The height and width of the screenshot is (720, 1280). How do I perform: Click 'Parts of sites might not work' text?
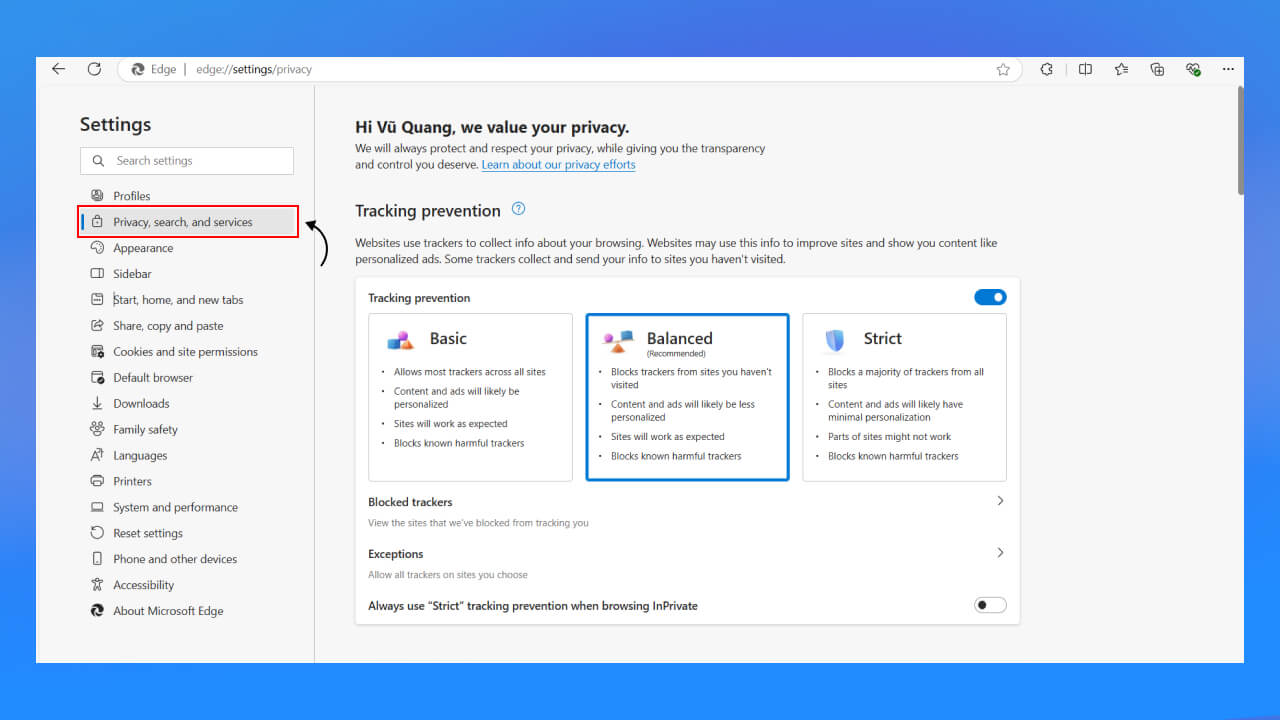889,437
